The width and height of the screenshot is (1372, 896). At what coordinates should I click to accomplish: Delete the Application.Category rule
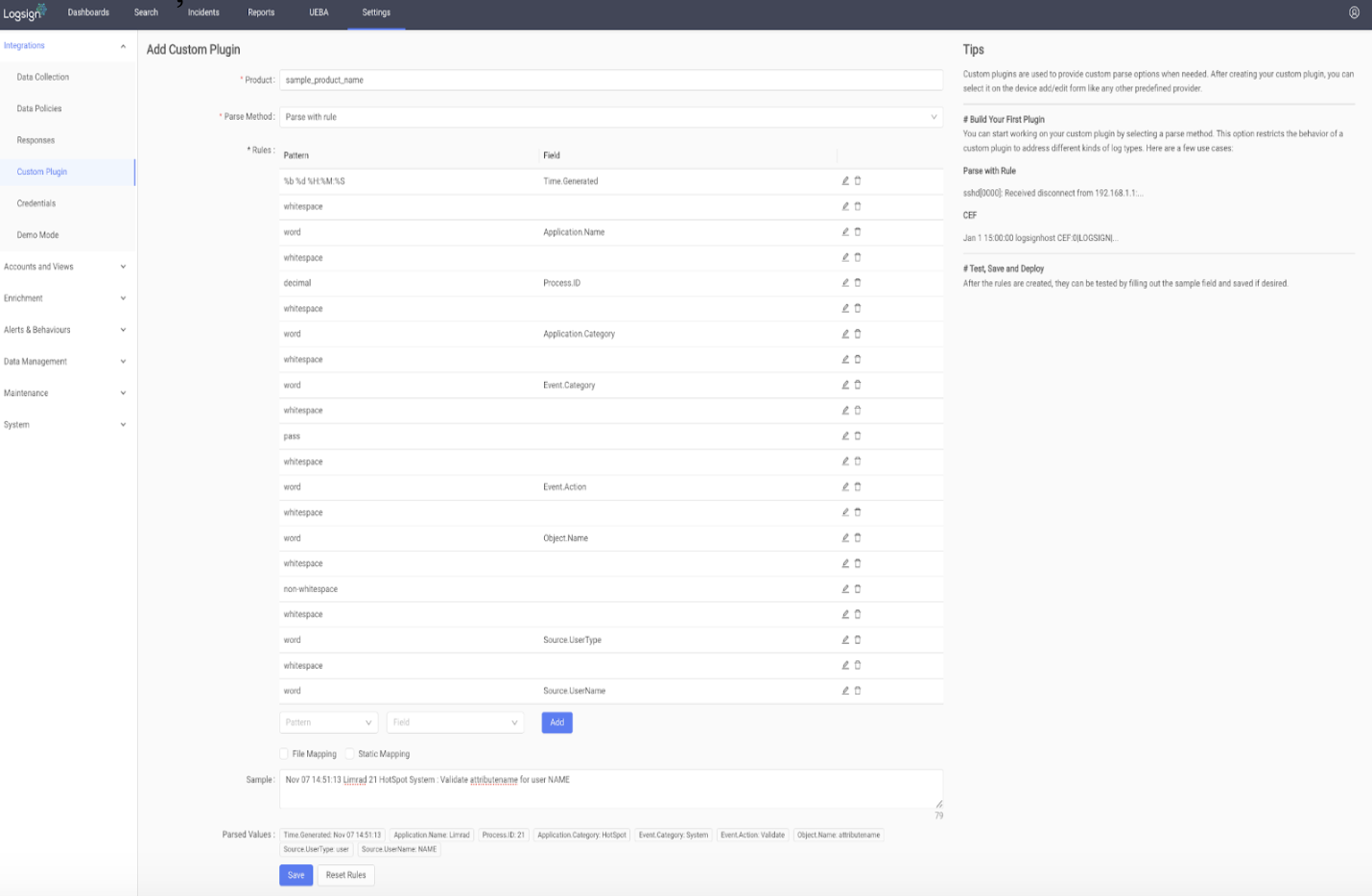point(858,334)
